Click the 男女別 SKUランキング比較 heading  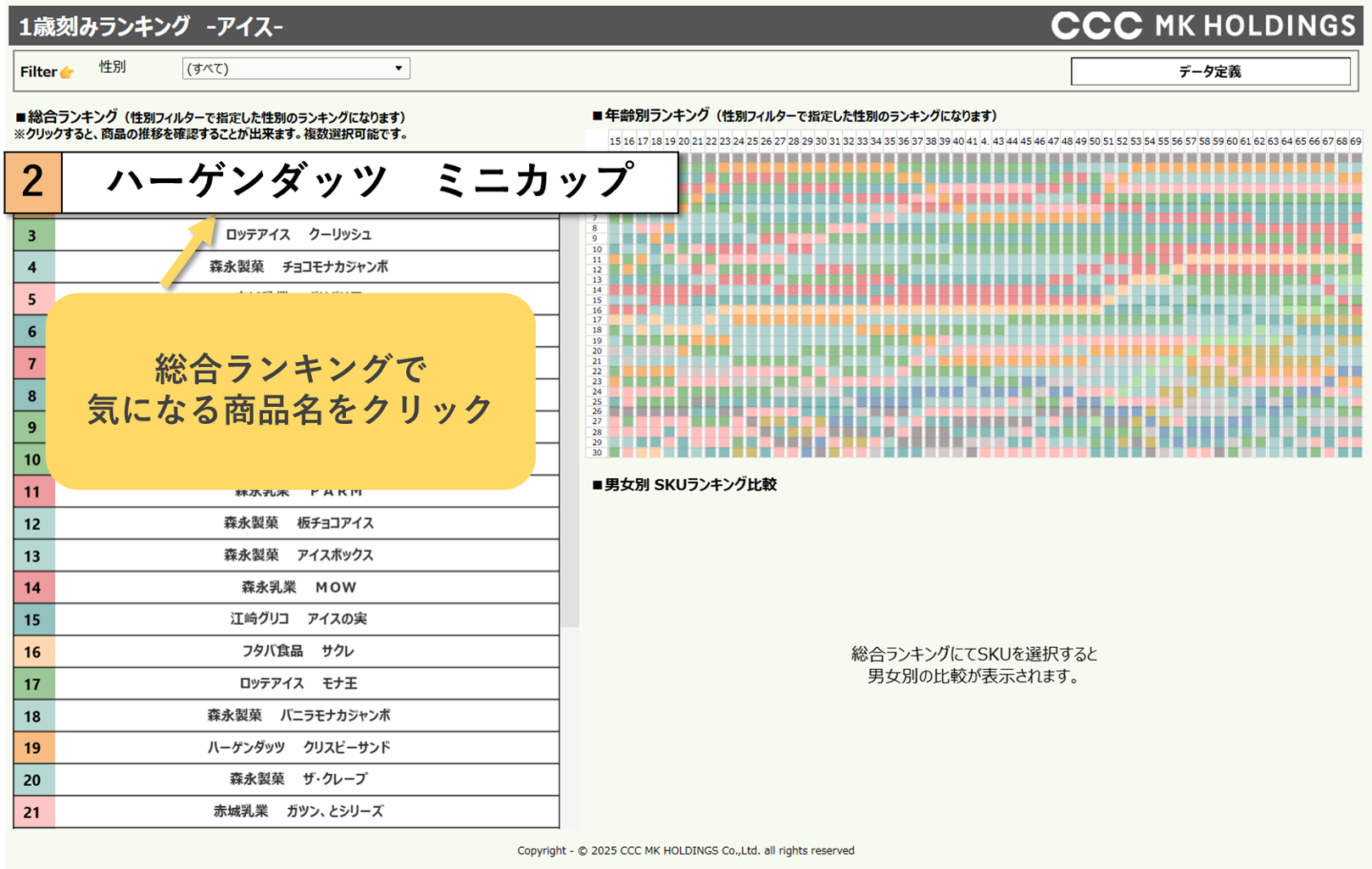point(684,485)
